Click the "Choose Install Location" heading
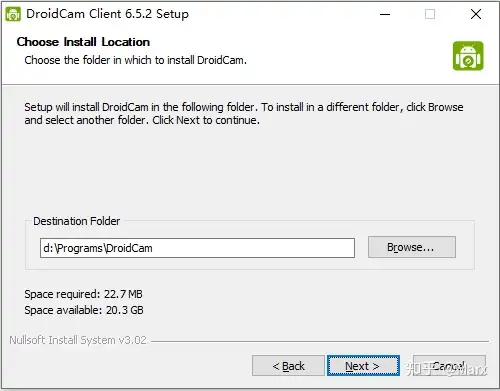This screenshot has height=391, width=500. click(x=83, y=42)
